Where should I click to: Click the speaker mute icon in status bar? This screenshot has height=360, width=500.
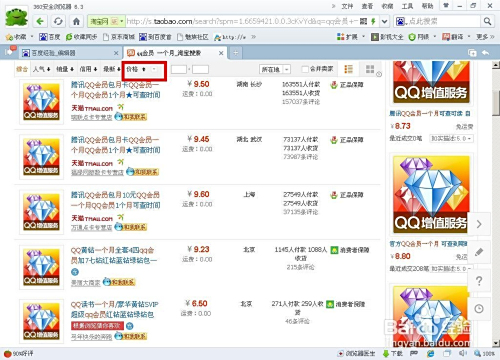(463, 353)
